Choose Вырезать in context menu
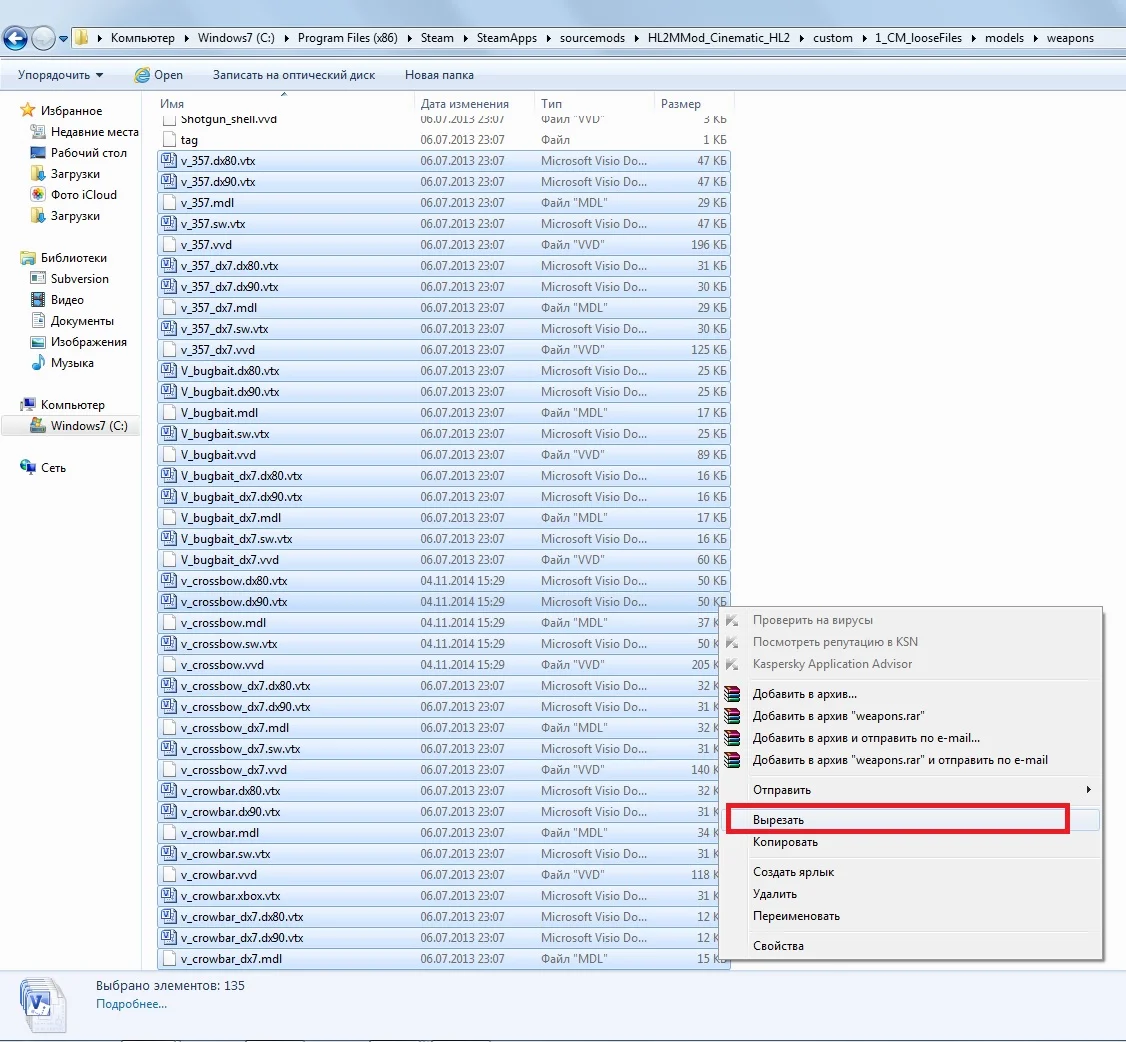 click(x=911, y=820)
